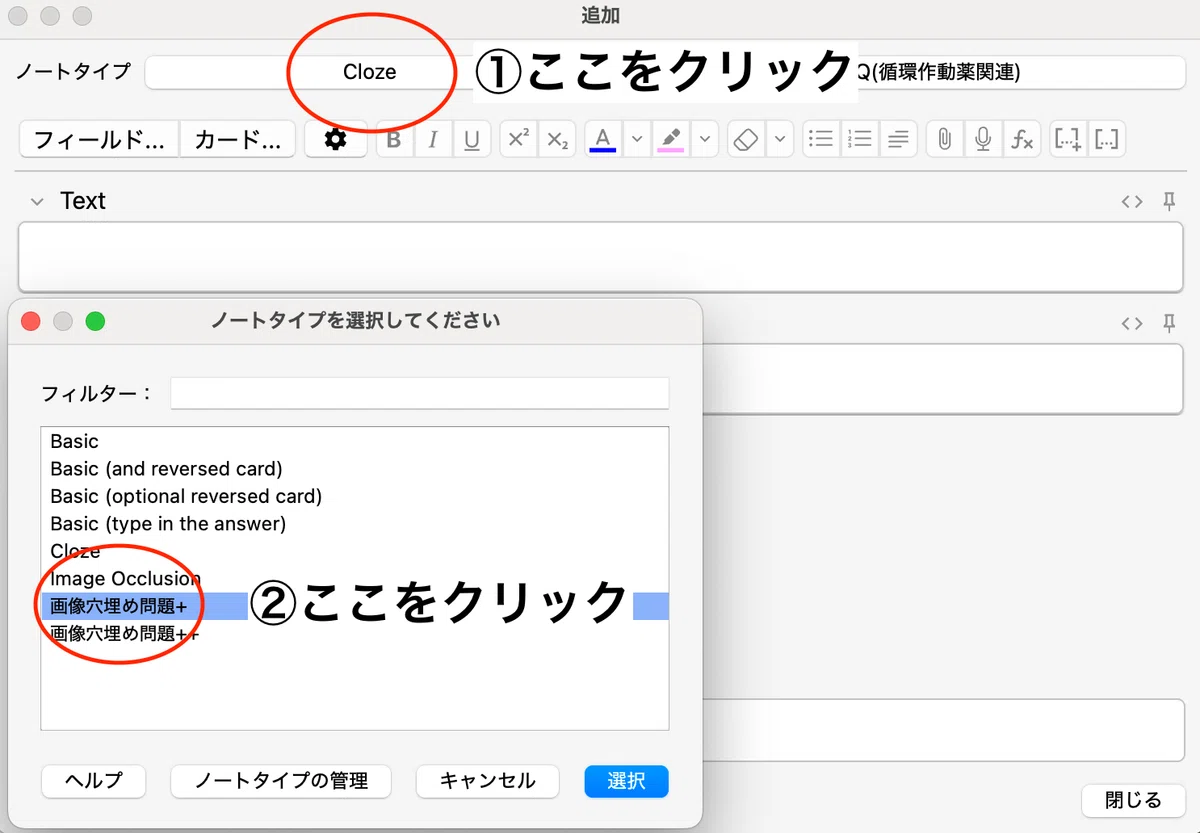The width and height of the screenshot is (1200, 833).
Task: Open ノートタイプの管理
Action: tap(281, 781)
